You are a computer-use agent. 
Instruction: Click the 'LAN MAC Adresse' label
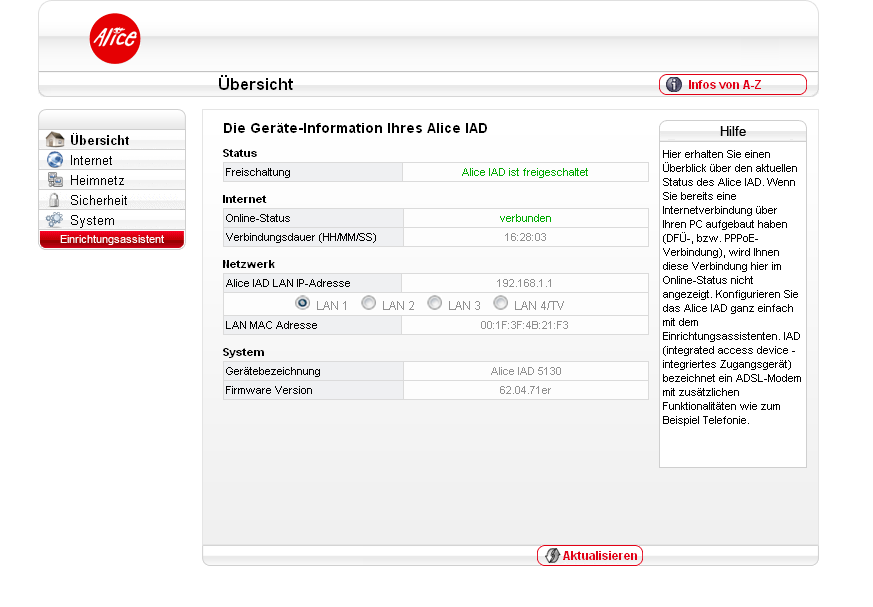[271, 325]
